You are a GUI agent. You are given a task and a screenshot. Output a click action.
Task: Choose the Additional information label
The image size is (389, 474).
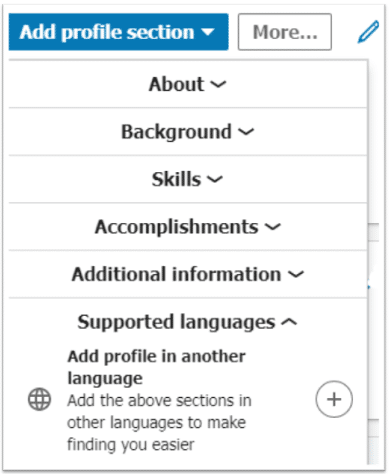coord(177,274)
